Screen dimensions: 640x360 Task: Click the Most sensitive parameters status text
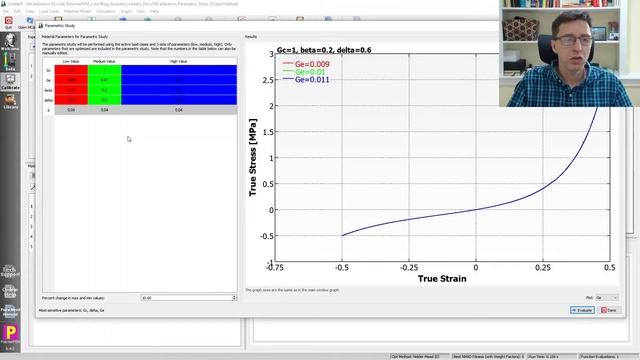[71, 310]
